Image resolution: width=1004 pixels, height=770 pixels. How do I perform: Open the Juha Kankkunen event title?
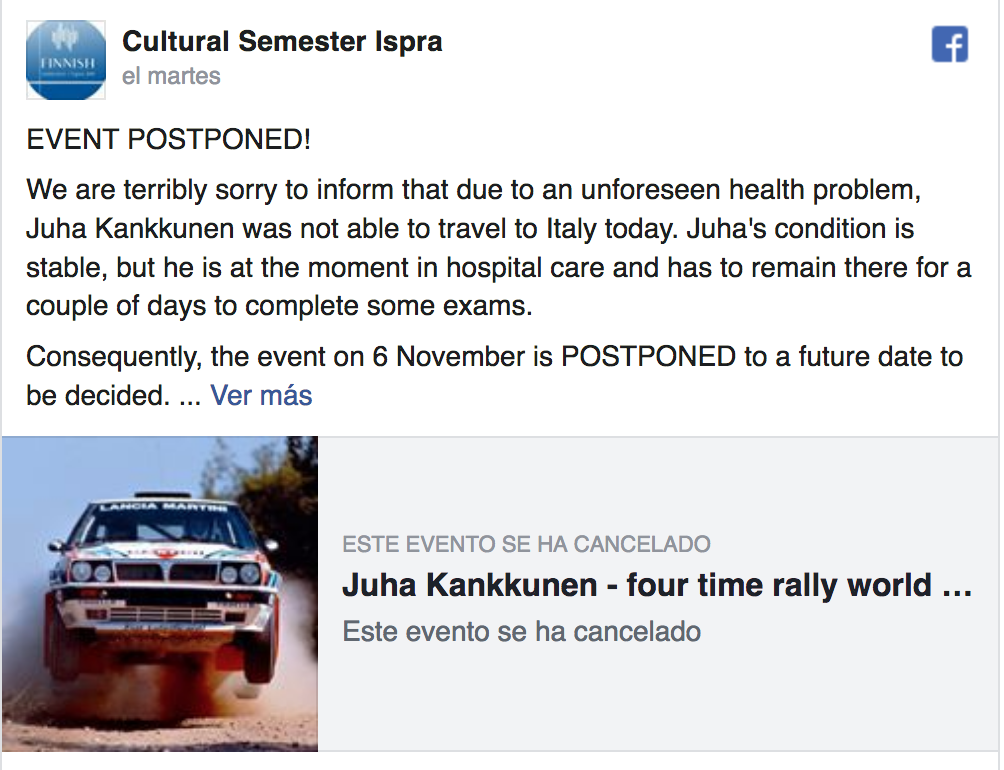(656, 585)
